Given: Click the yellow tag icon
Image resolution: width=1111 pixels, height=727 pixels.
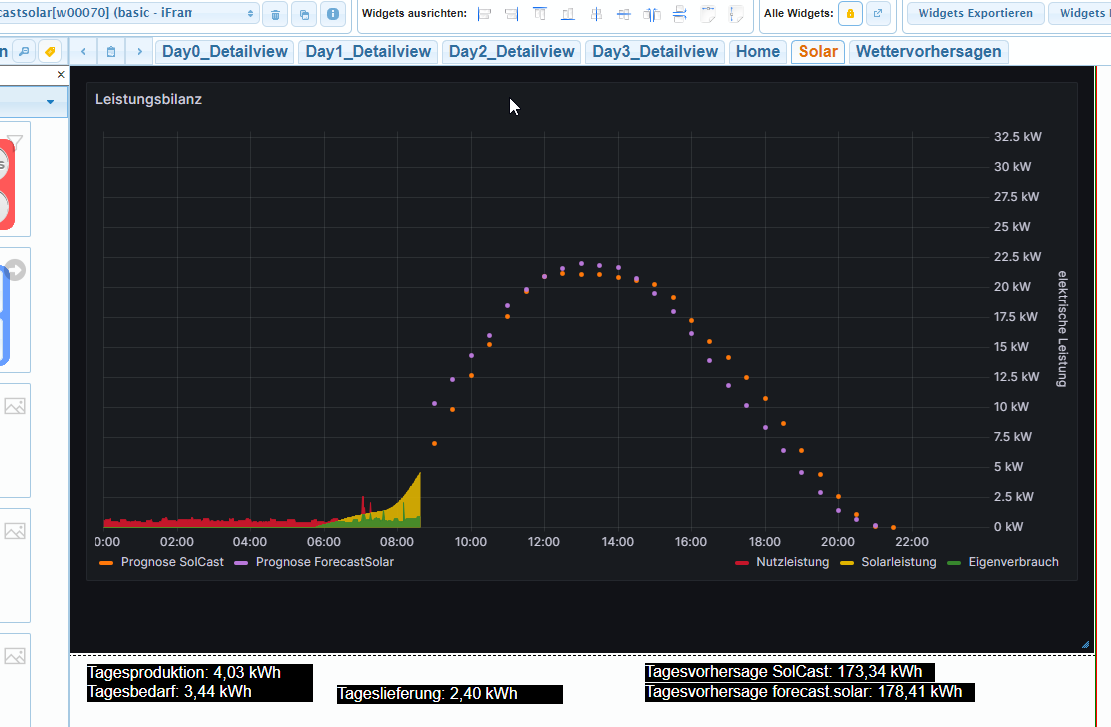Looking at the screenshot, I should point(50,52).
